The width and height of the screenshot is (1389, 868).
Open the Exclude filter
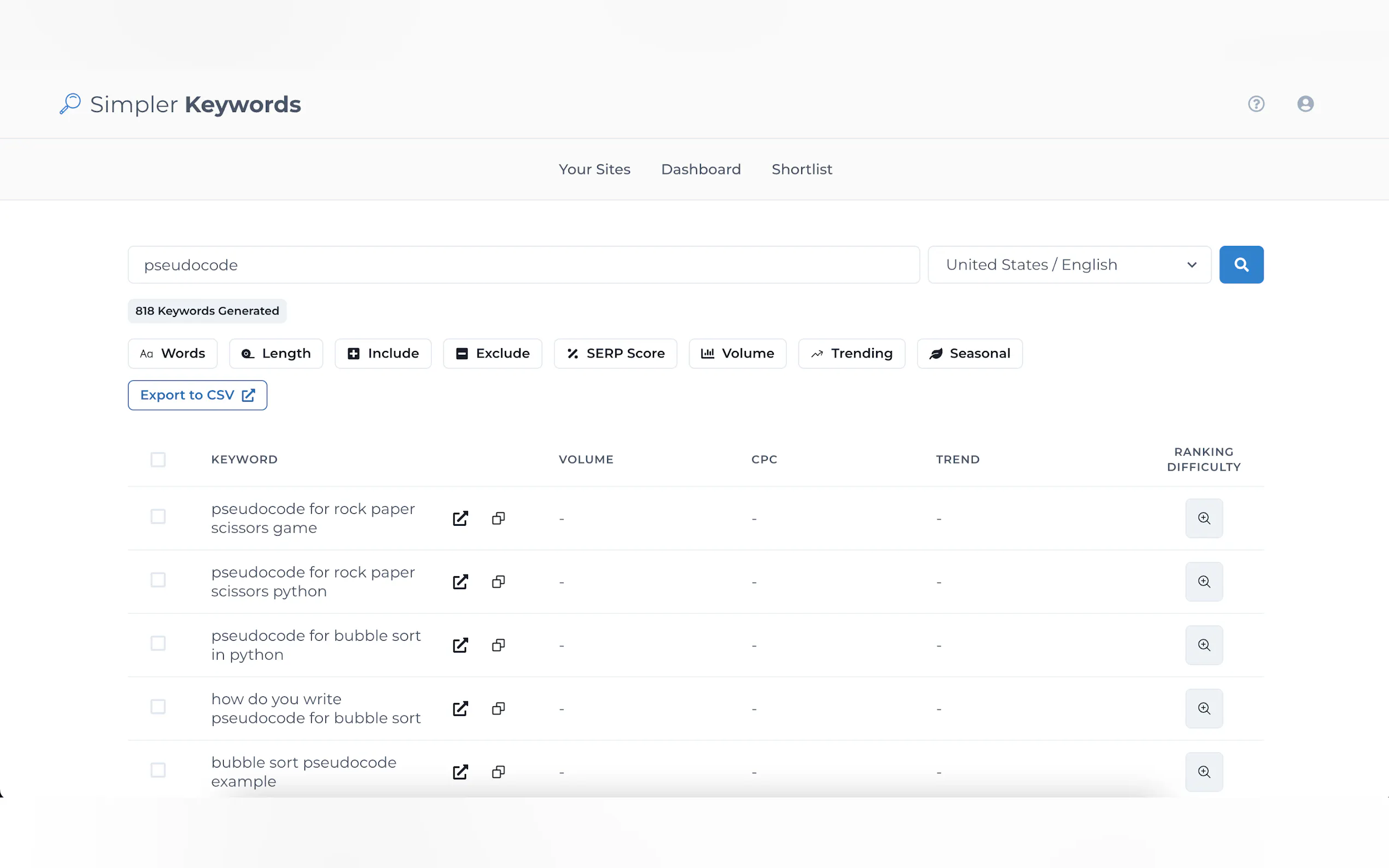pyautogui.click(x=492, y=354)
